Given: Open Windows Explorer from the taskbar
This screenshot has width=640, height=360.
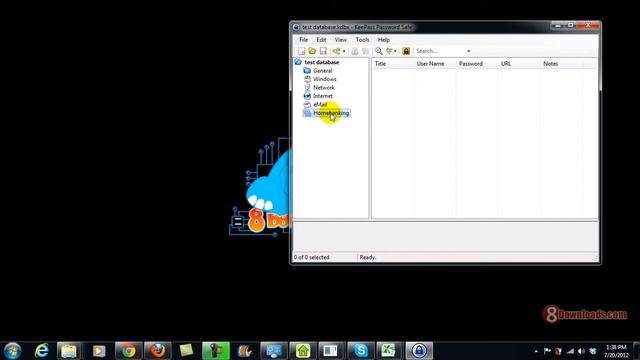Looking at the screenshot, I should click(69, 351).
